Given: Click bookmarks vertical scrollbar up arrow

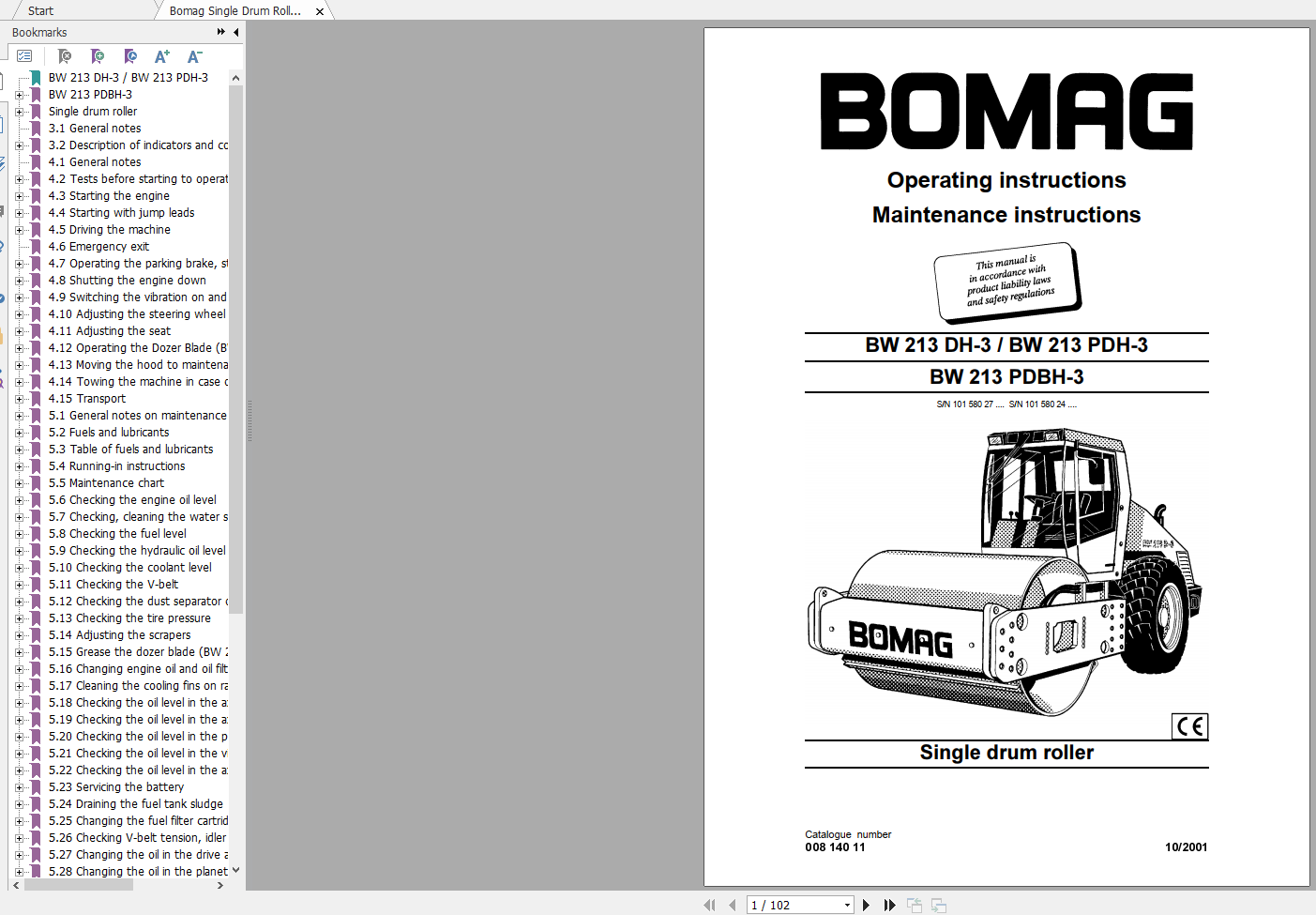Looking at the screenshot, I should point(235,78).
